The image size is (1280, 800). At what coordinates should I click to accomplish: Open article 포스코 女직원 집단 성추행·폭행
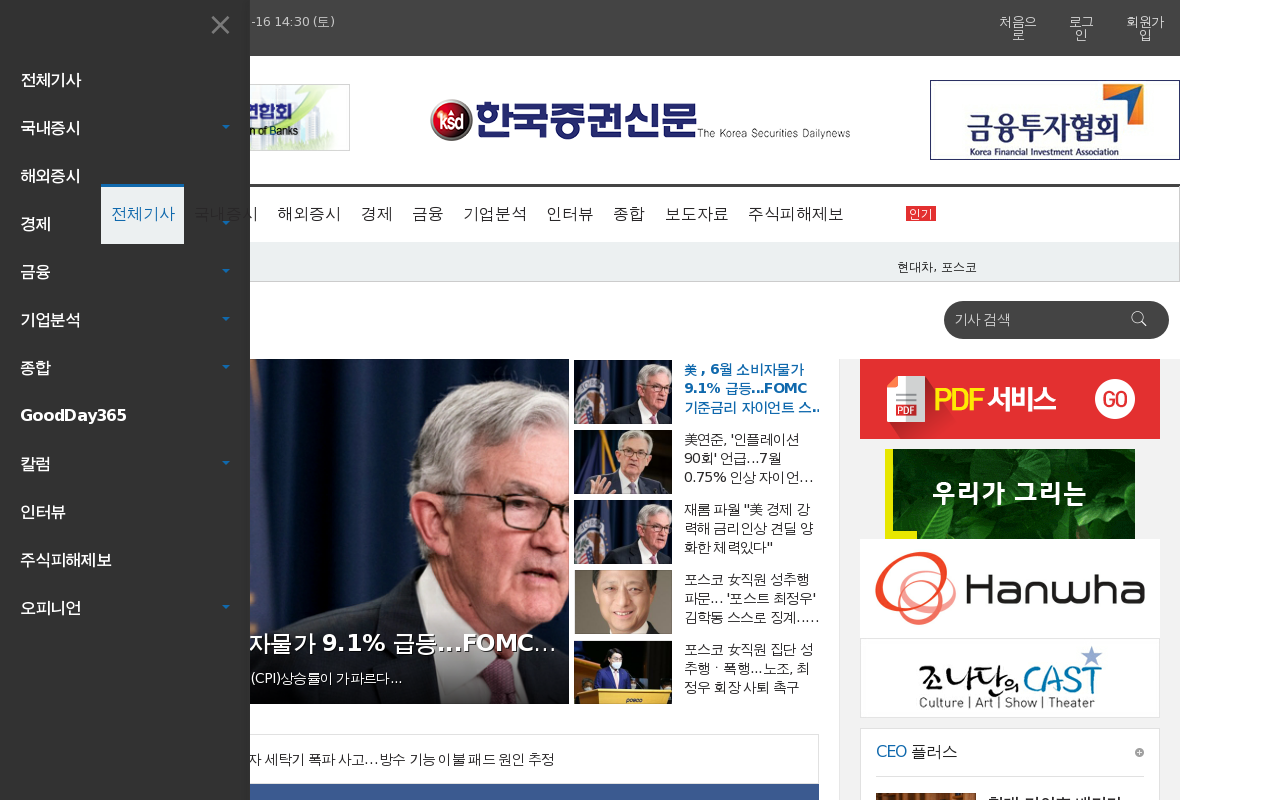[x=750, y=669]
